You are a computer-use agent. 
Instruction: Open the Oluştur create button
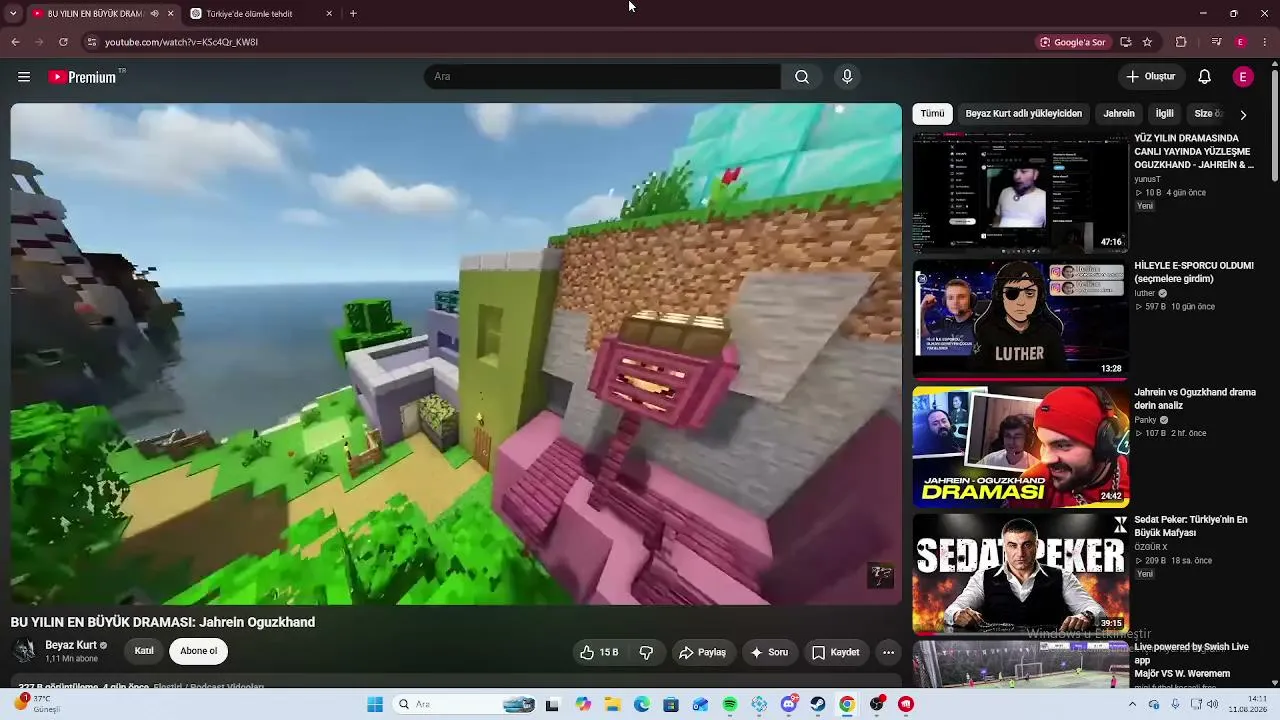1151,77
